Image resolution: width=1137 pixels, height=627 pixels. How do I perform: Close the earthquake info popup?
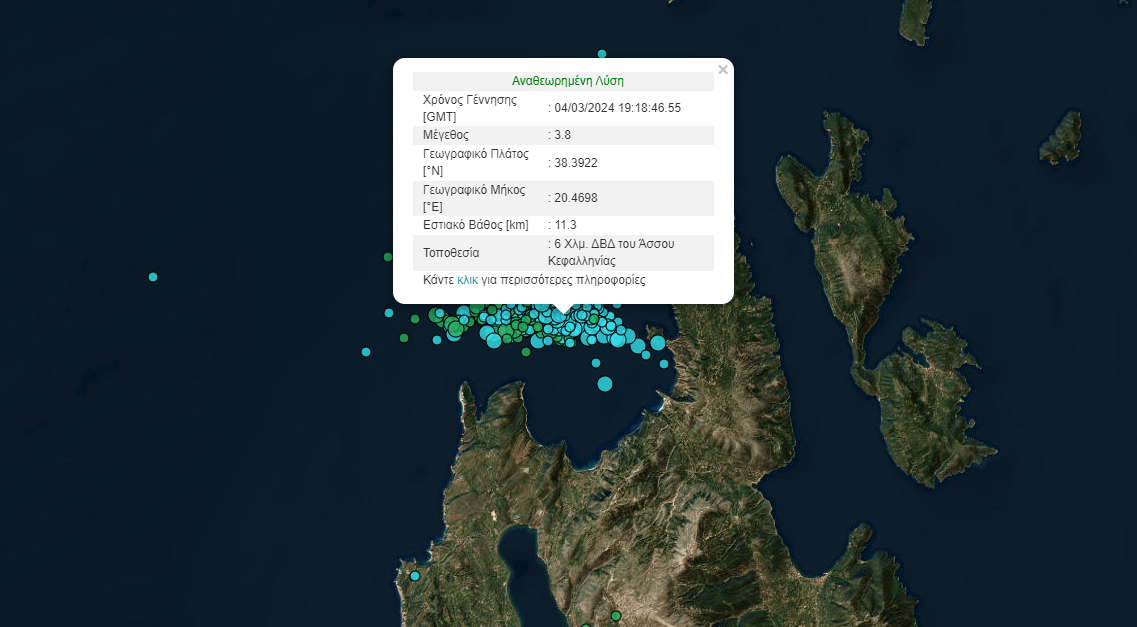click(x=722, y=70)
